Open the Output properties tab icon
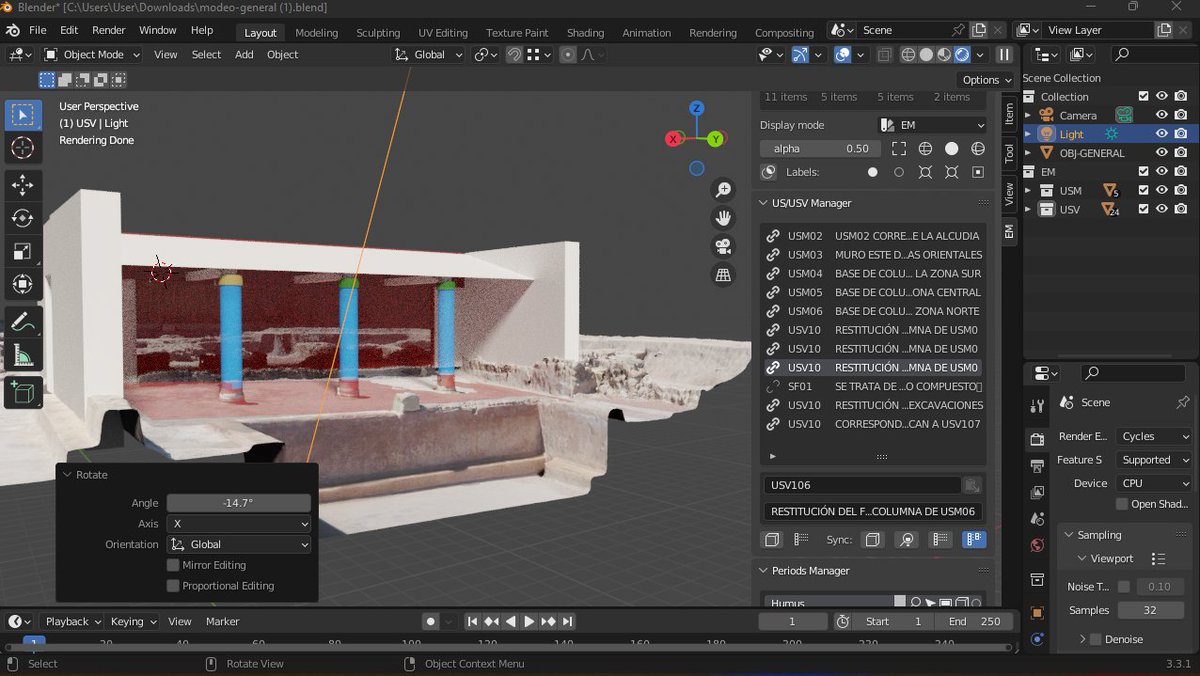Screen dimensions: 1200x676 [x=1037, y=466]
